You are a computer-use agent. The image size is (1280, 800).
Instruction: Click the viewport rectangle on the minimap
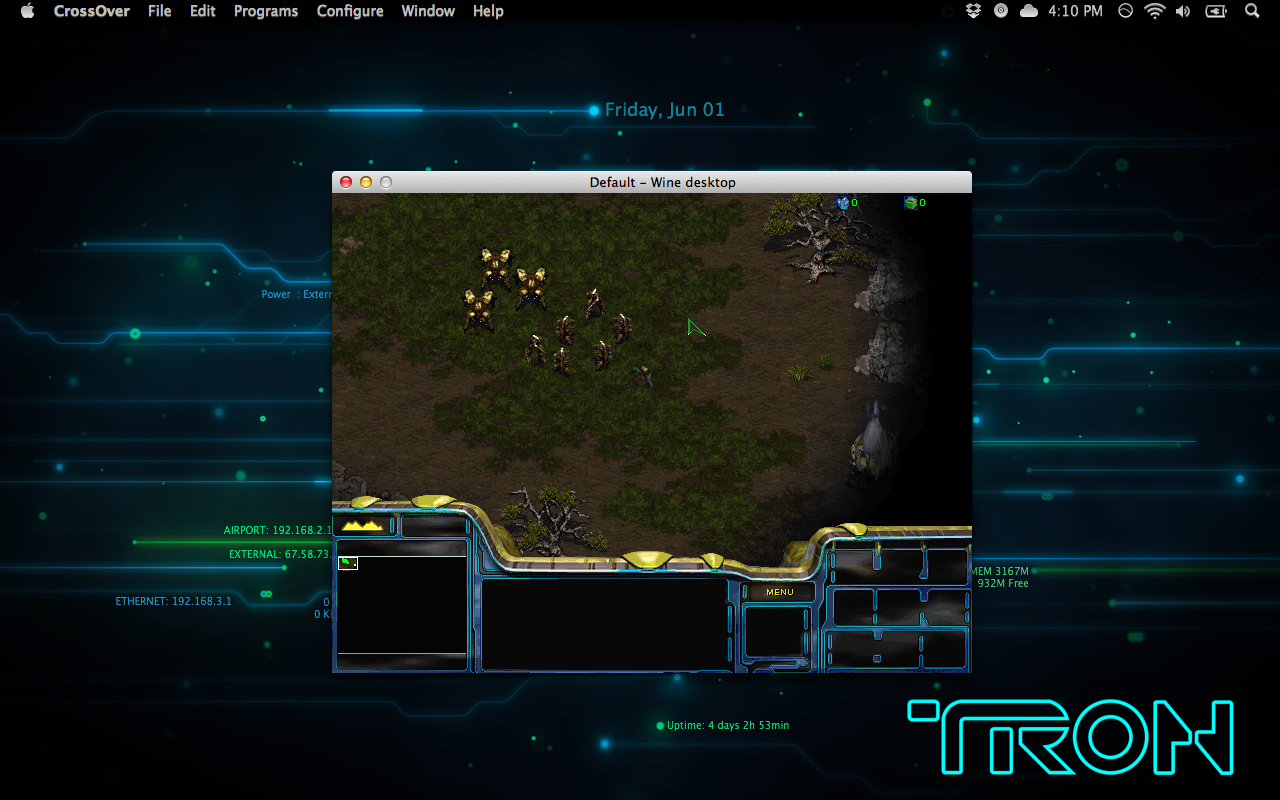tap(349, 563)
